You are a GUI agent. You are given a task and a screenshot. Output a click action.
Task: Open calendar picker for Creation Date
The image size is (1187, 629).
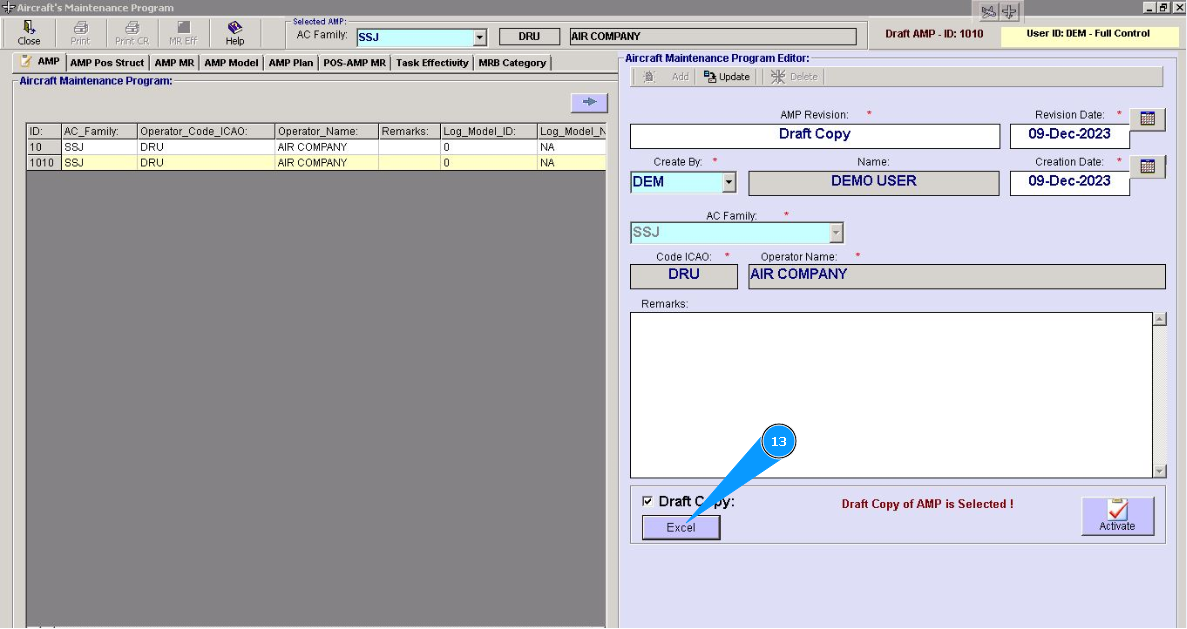click(1147, 166)
